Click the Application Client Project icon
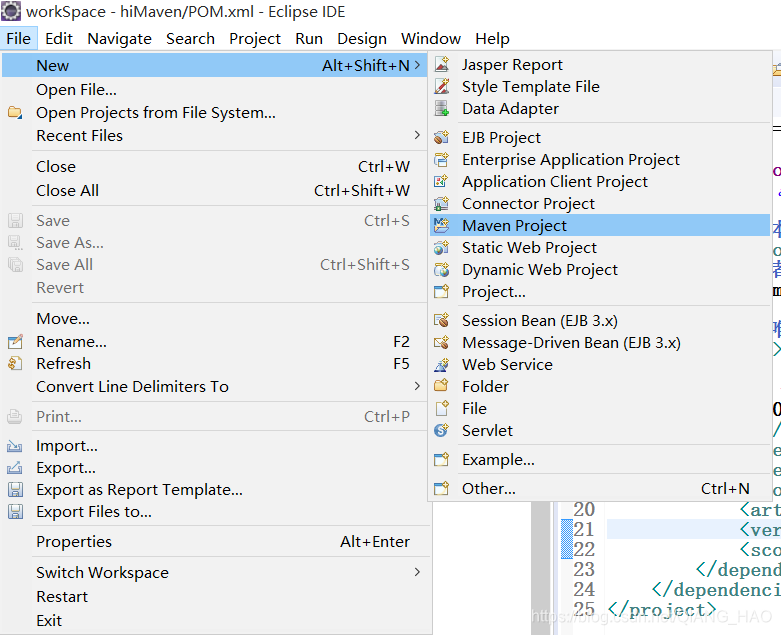781x635 pixels. [x=442, y=181]
